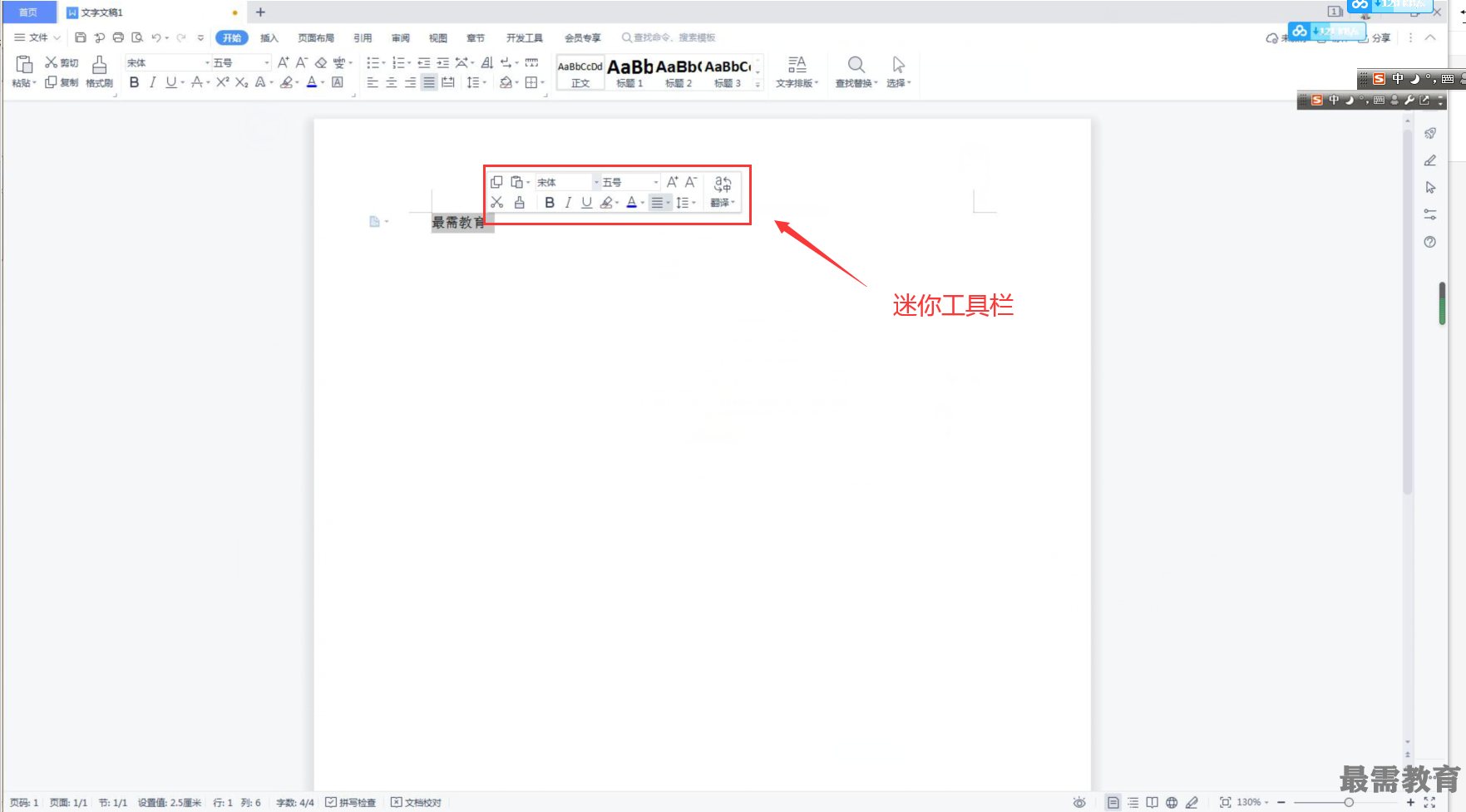Switch to the Insert (插入) tab
Screen dimensions: 1466x812
coord(269,37)
